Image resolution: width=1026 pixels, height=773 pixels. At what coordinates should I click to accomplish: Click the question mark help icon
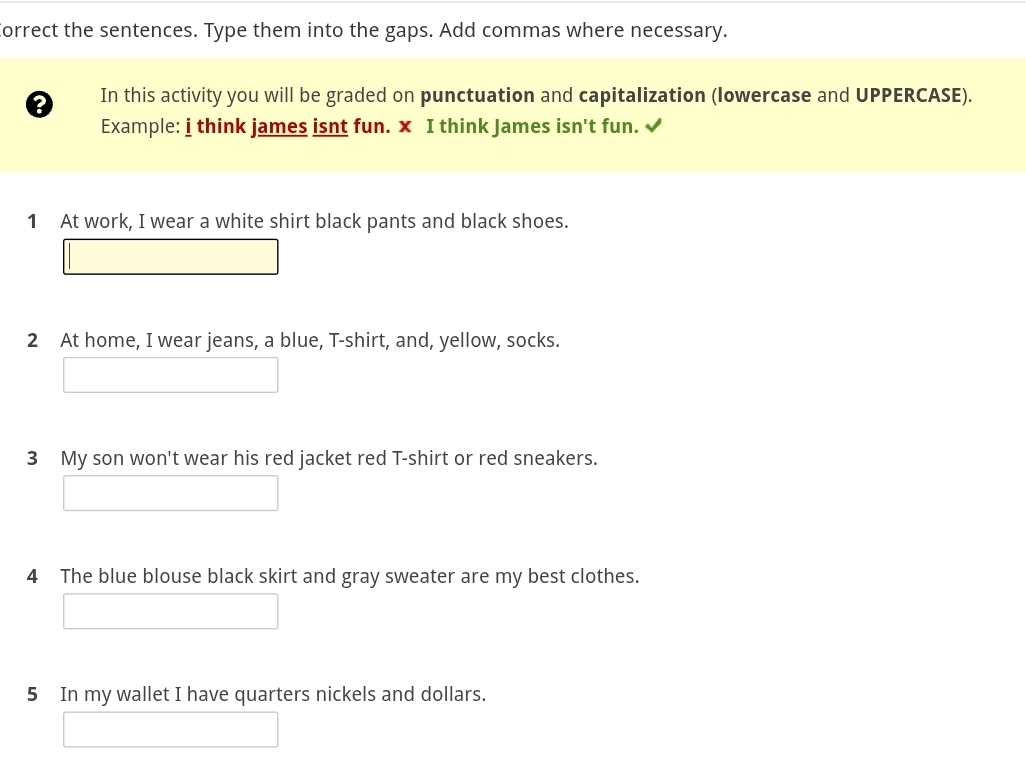[38, 104]
